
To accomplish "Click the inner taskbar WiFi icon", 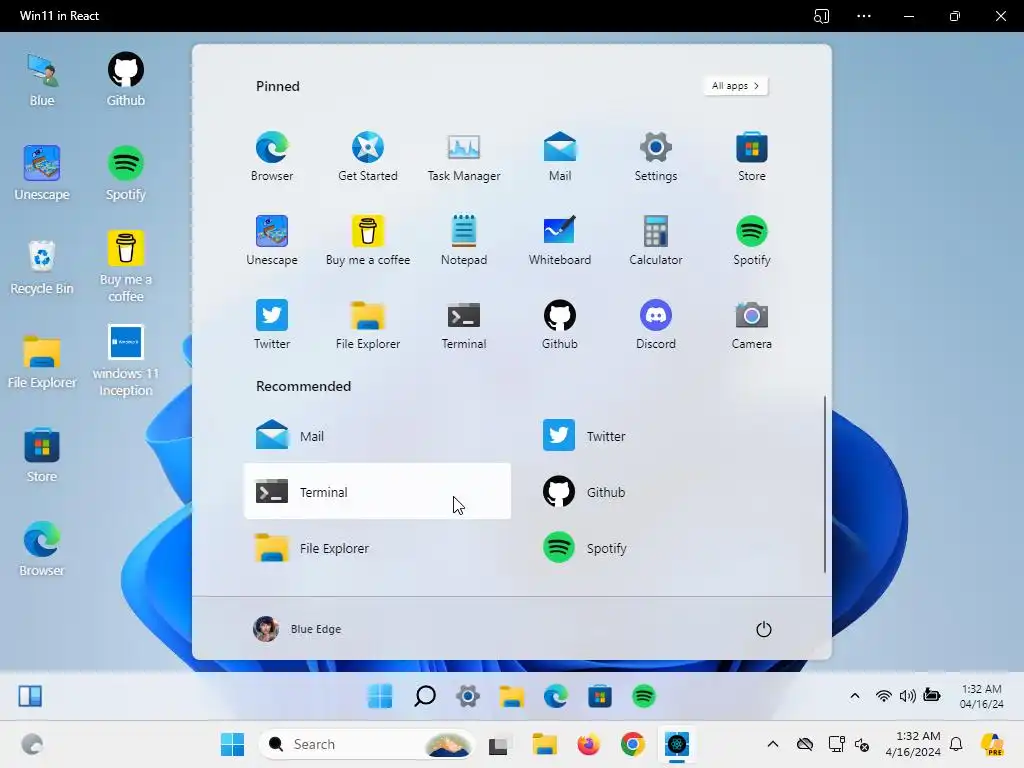I will coord(883,696).
